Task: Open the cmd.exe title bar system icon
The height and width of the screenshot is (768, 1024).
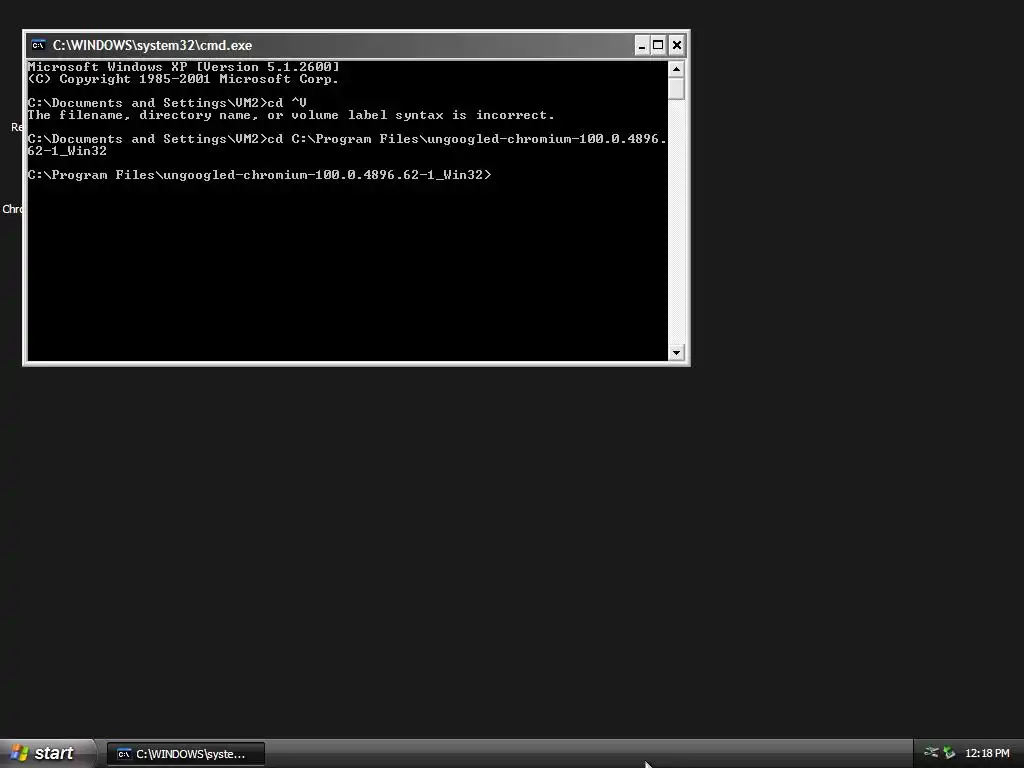Action: pyautogui.click(x=39, y=45)
